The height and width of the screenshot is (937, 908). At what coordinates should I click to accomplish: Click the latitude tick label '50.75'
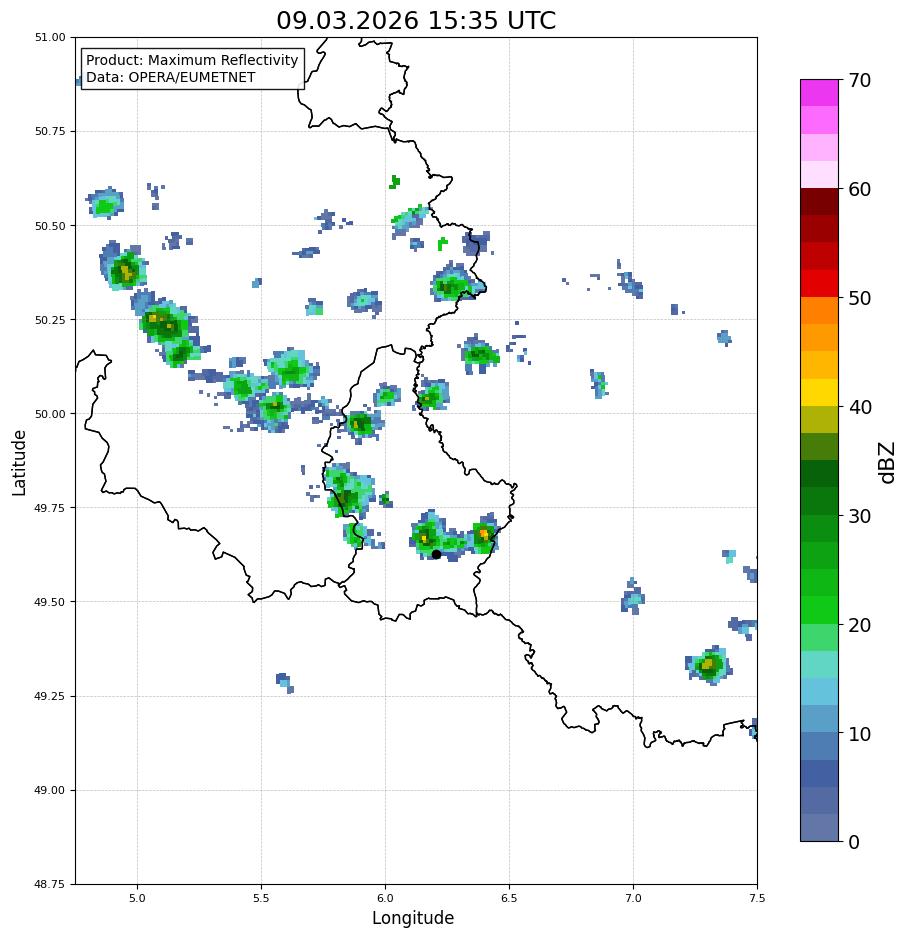tap(50, 131)
